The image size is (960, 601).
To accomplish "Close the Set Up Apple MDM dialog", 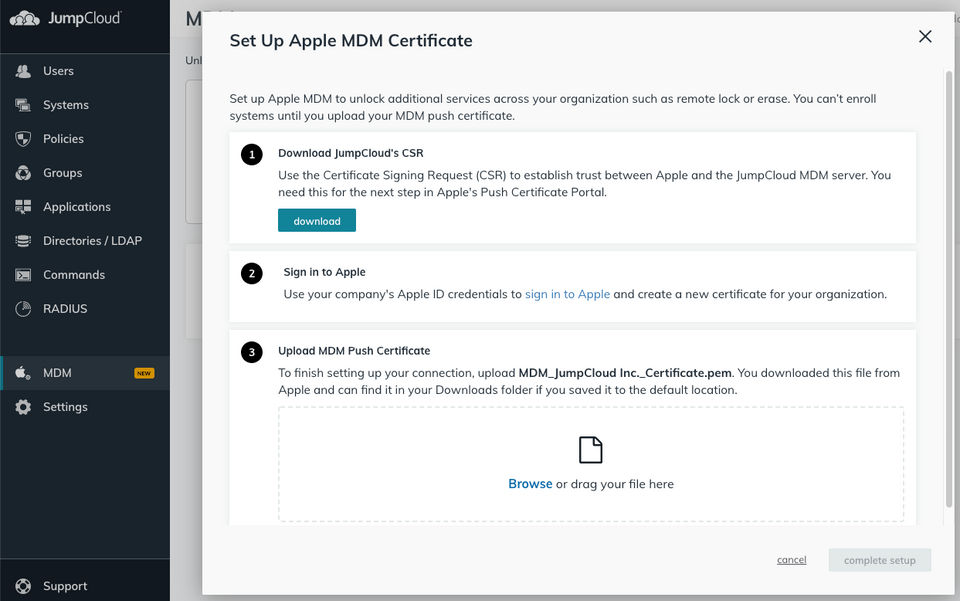I will [925, 37].
